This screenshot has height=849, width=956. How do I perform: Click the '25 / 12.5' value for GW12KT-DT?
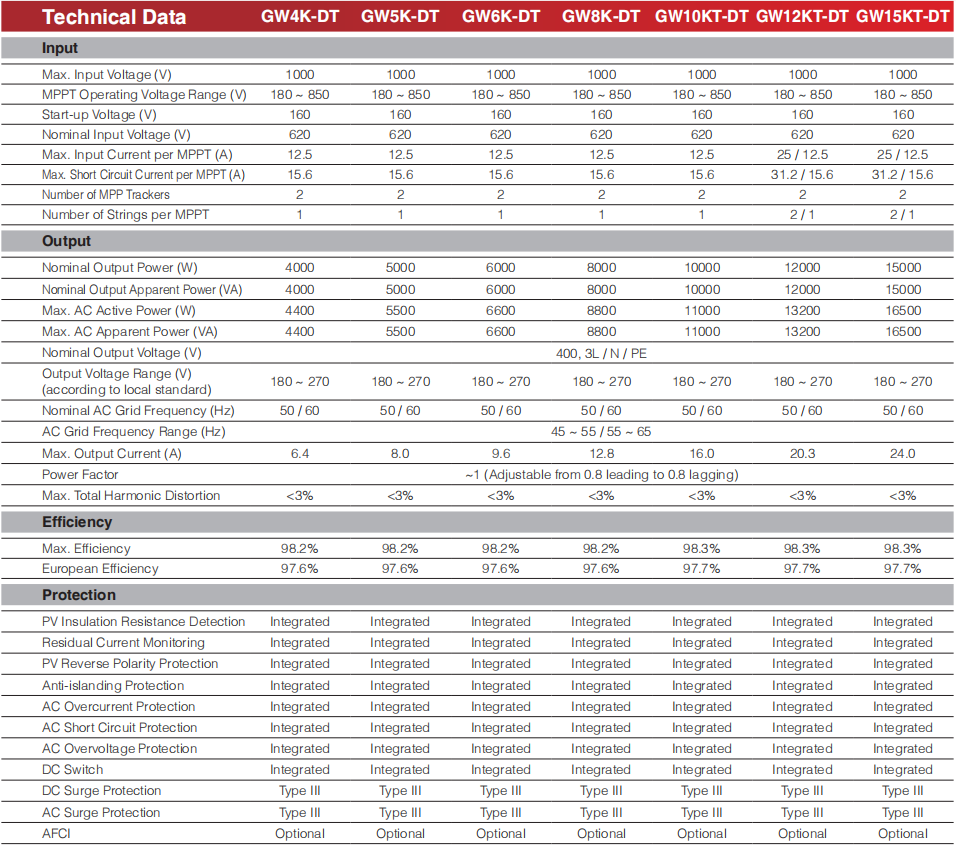[802, 155]
